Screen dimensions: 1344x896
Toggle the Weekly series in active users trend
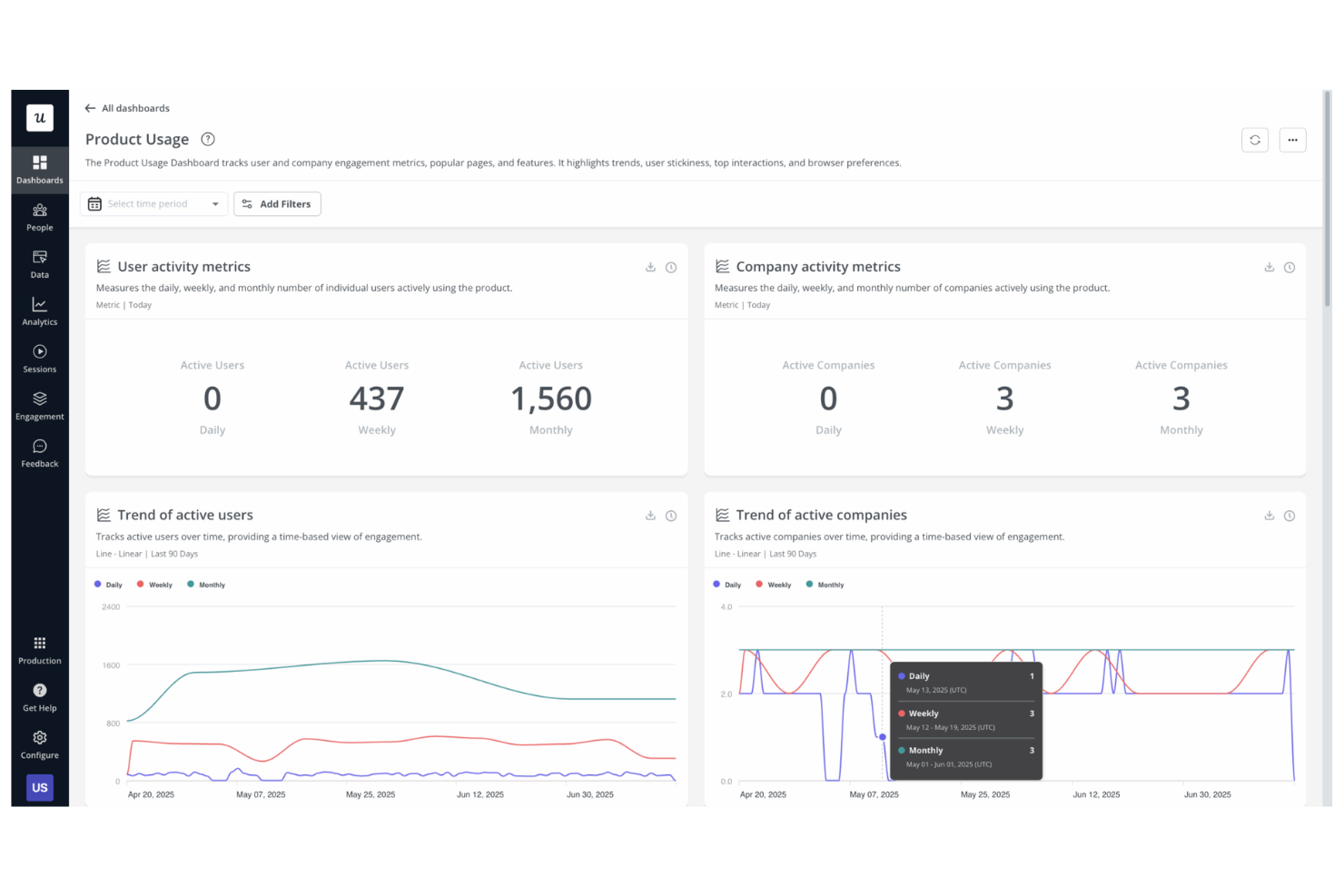click(154, 584)
